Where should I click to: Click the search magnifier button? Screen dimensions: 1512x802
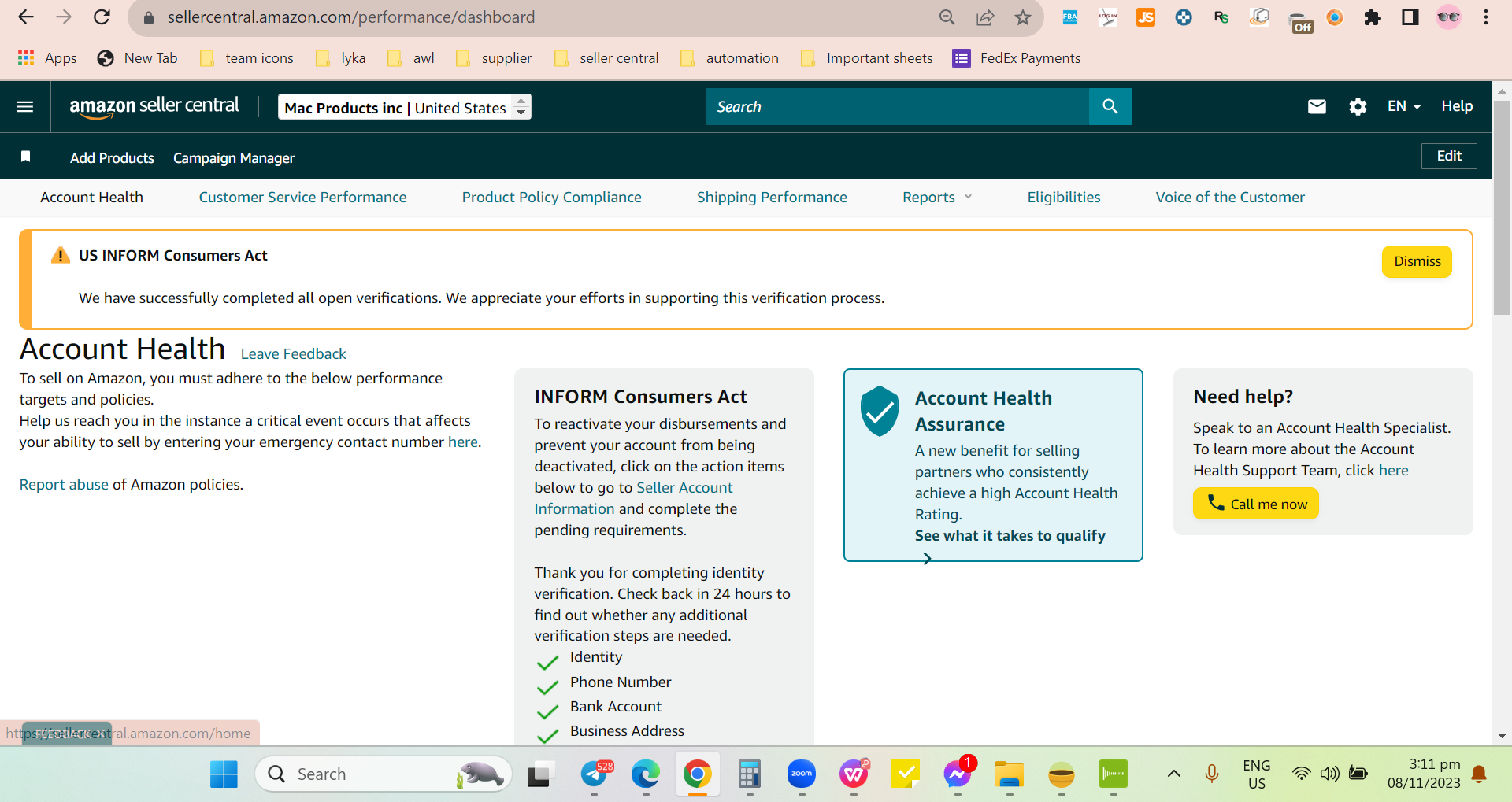tap(1110, 106)
